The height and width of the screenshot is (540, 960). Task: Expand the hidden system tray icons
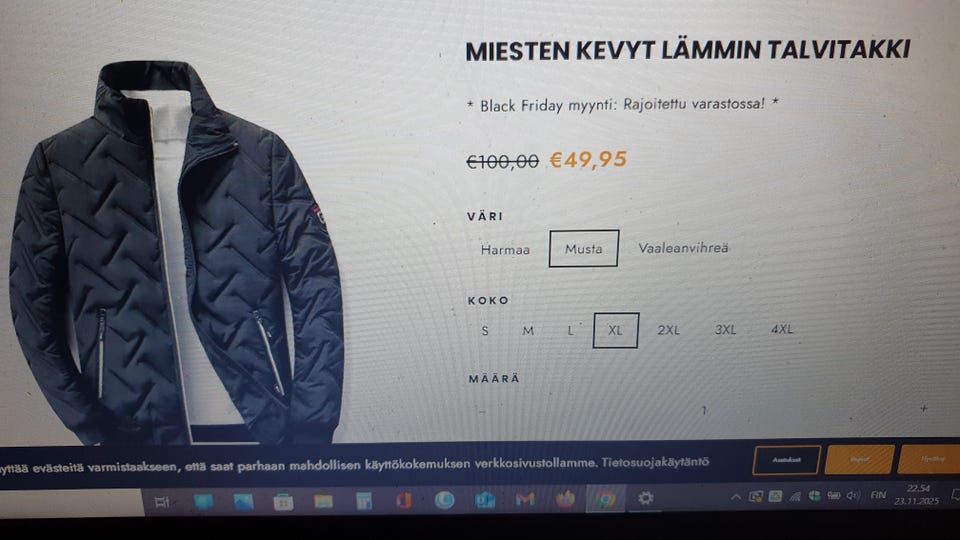point(736,497)
